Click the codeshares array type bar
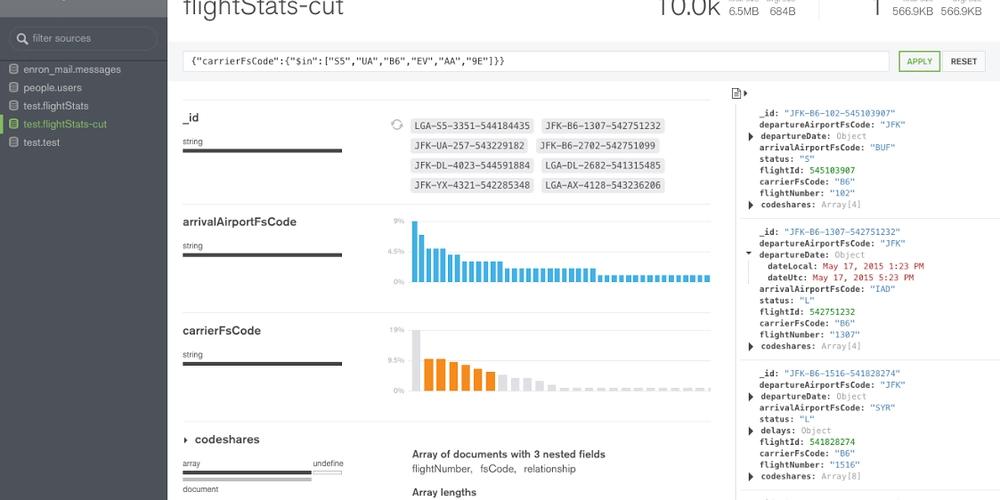 [247, 473]
